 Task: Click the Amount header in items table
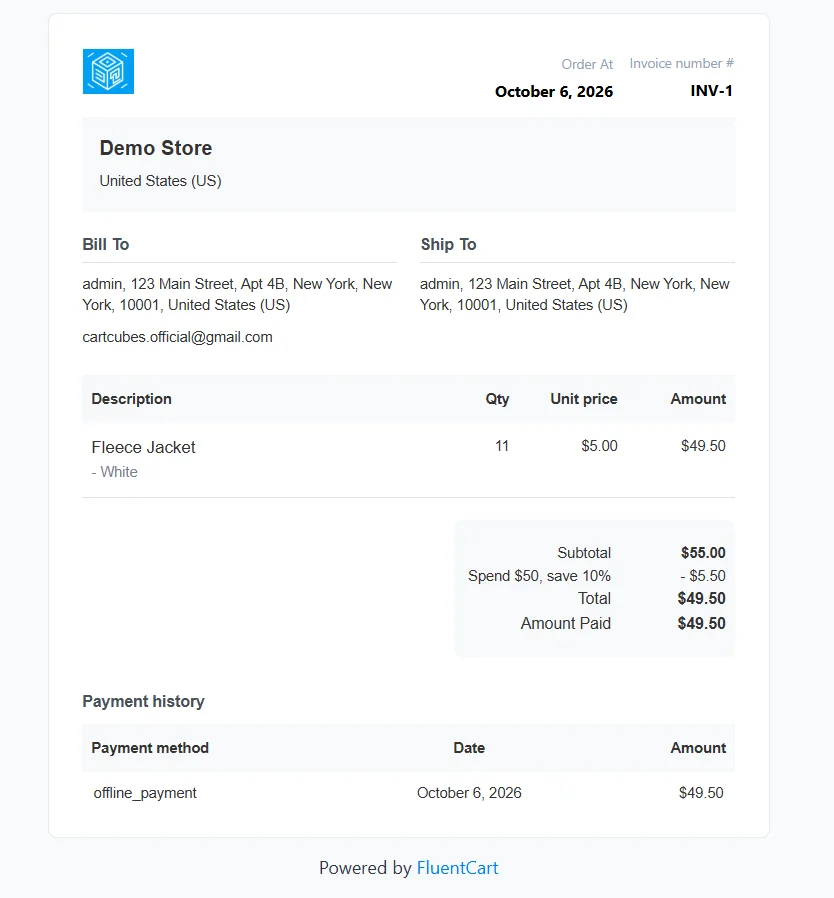pyautogui.click(x=698, y=399)
